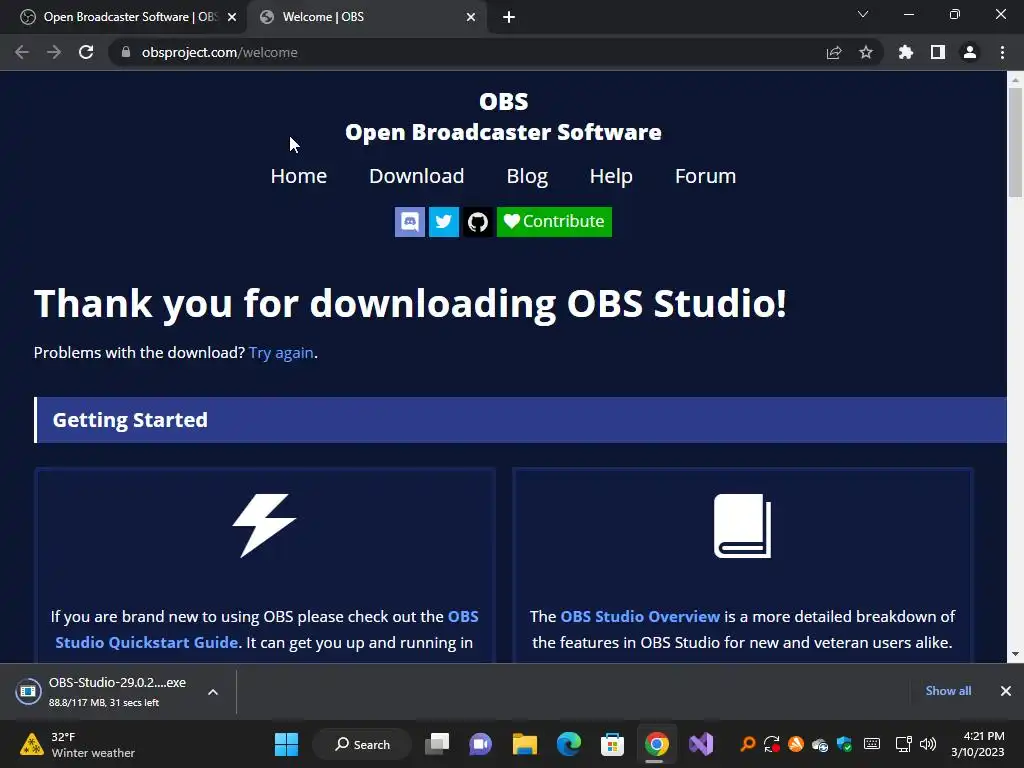Open the Twitter icon link
This screenshot has width=1024, height=768.
pyautogui.click(x=443, y=222)
